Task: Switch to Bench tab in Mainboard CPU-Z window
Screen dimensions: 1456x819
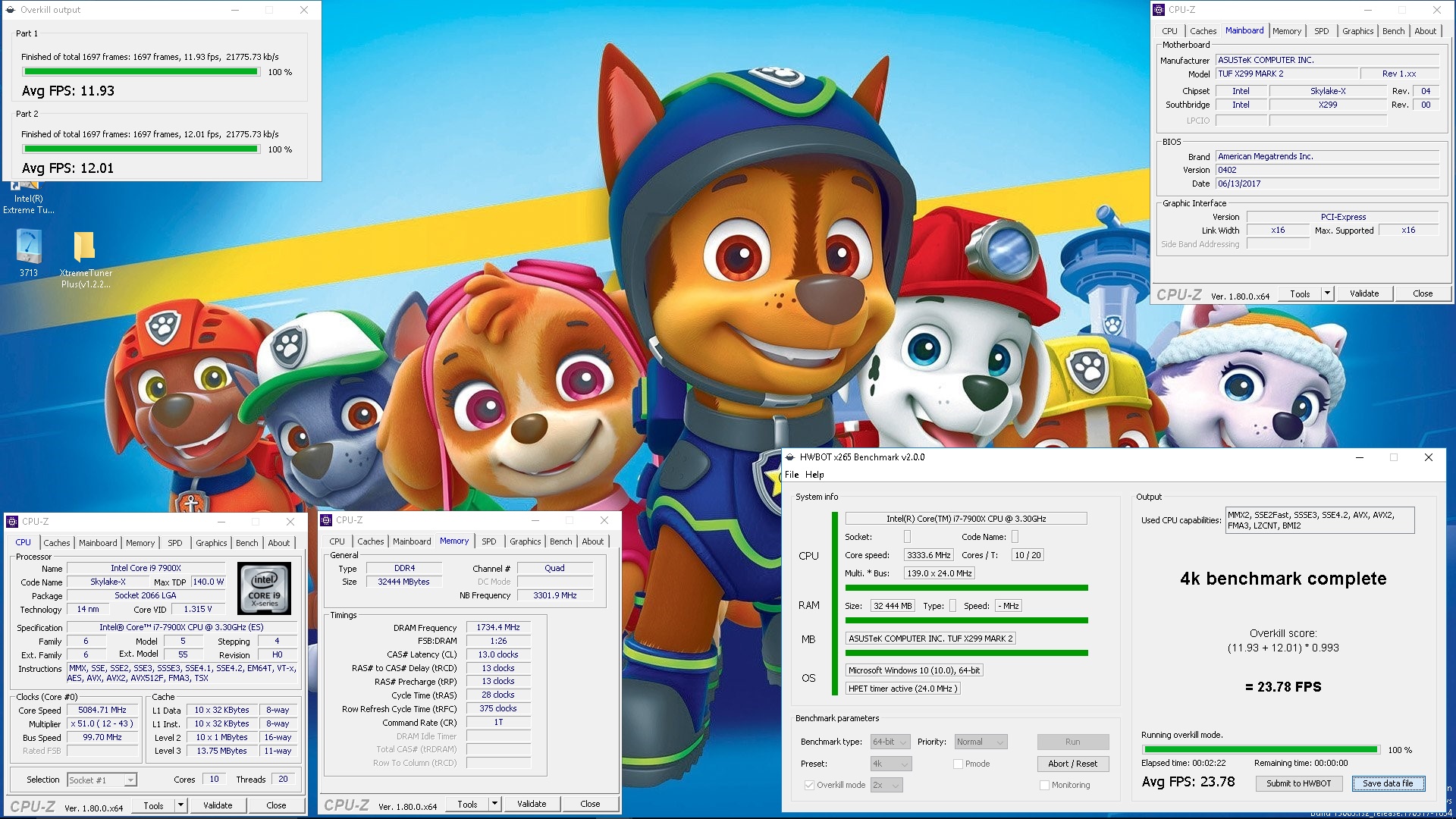Action: click(1393, 31)
